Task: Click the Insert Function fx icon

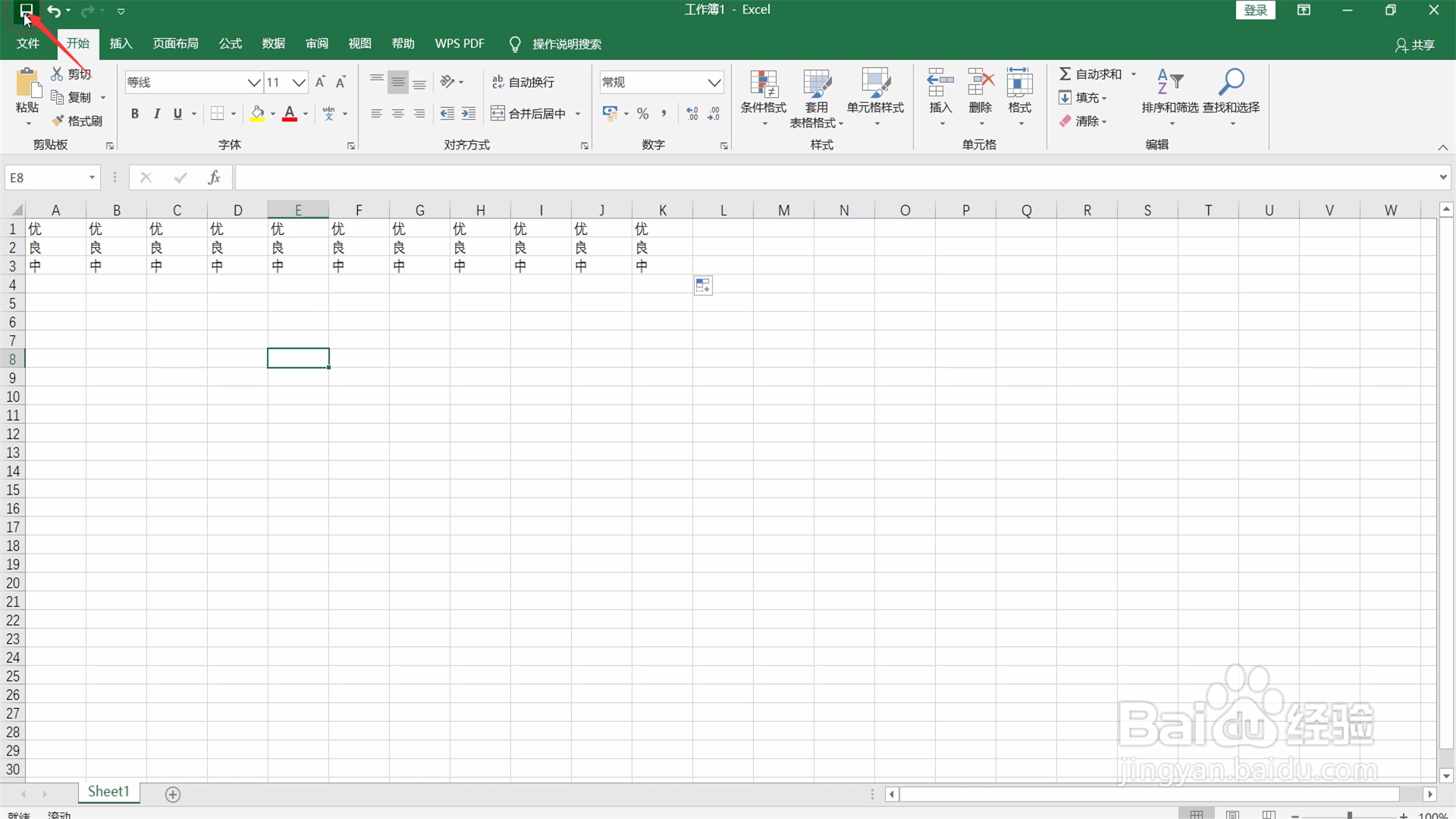Action: click(214, 177)
